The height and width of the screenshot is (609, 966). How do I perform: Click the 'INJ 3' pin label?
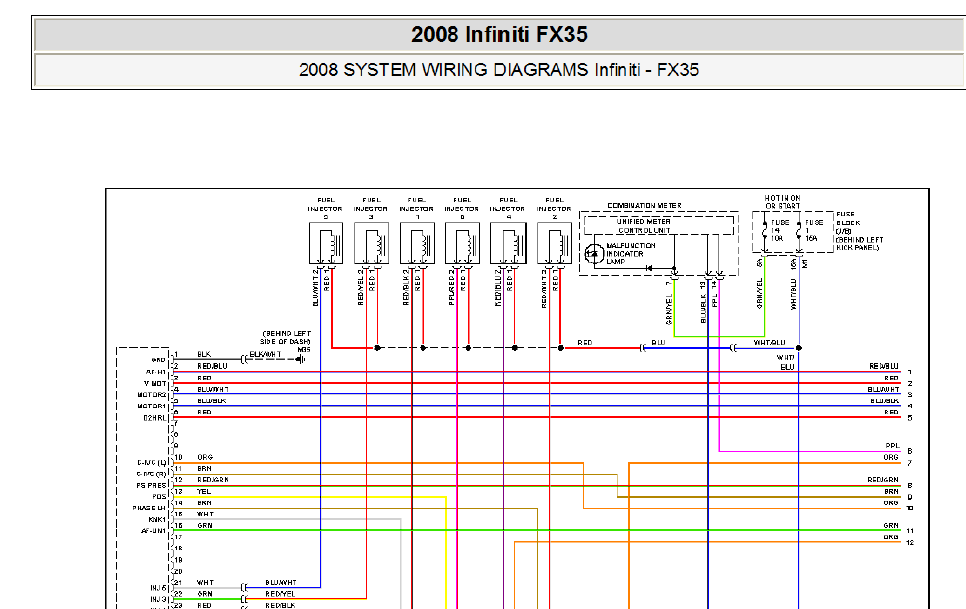(x=159, y=599)
